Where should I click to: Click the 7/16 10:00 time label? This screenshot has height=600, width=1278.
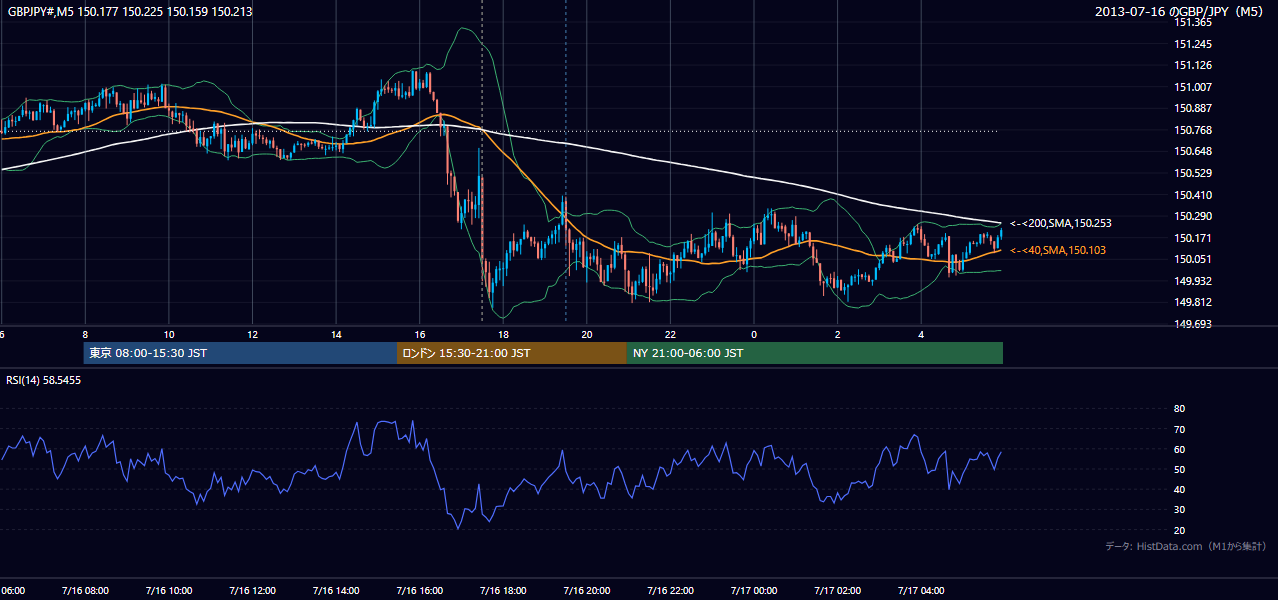[168, 591]
